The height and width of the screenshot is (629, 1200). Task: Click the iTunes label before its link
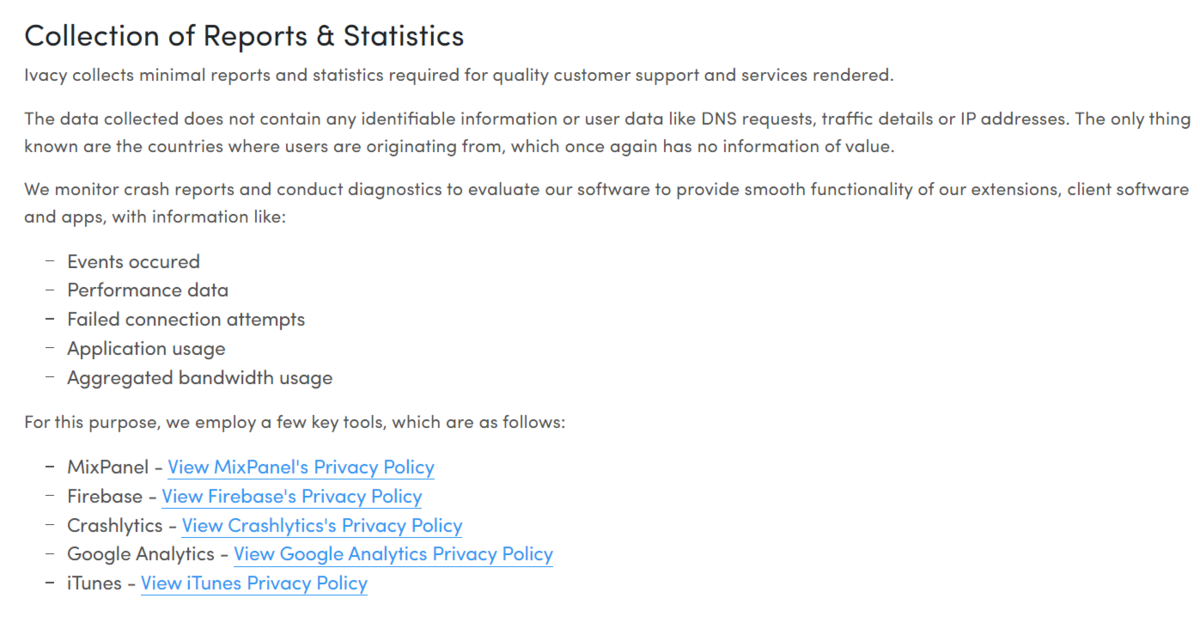[x=94, y=583]
